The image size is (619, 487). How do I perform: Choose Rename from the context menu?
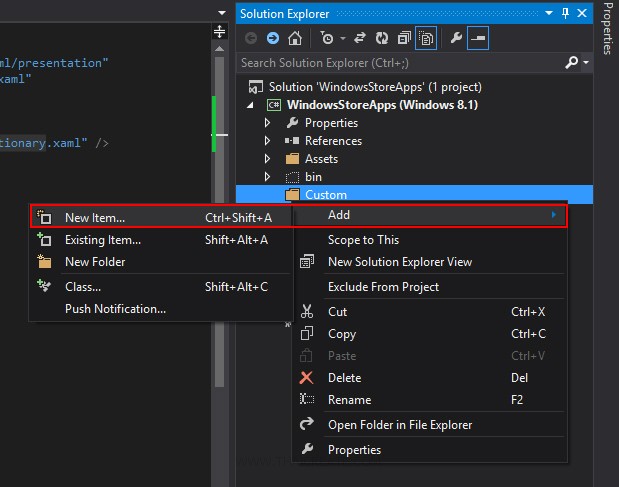click(x=430, y=400)
